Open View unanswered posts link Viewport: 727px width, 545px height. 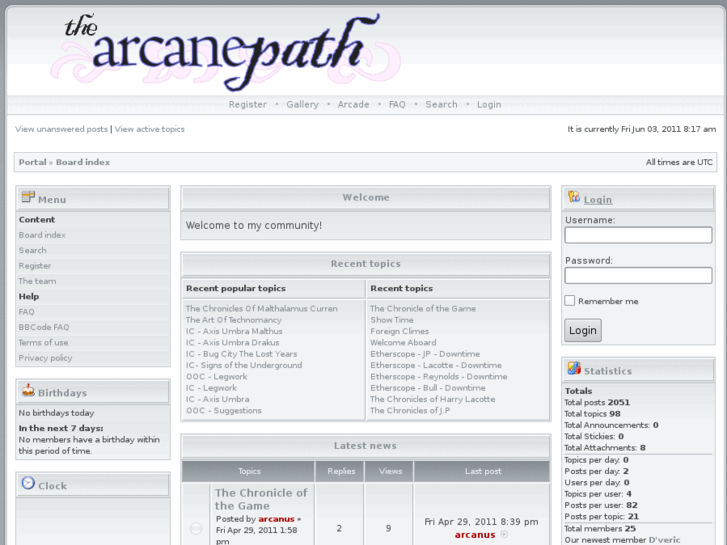[x=61, y=129]
